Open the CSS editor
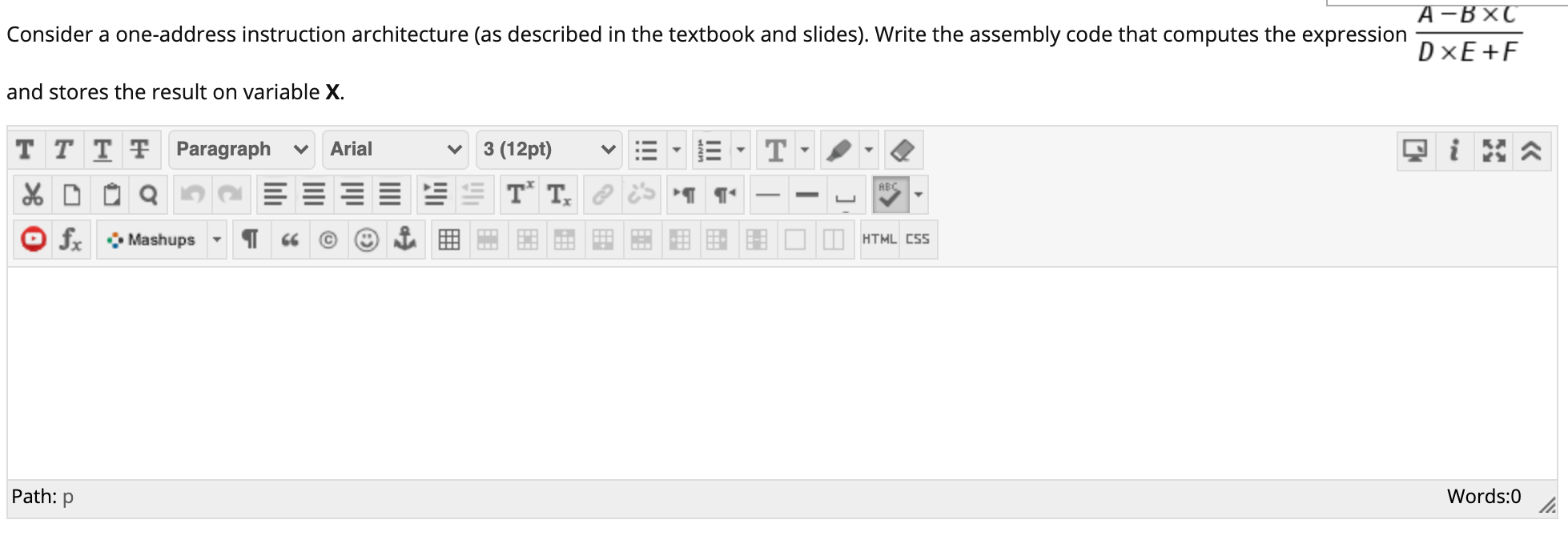The image size is (1568, 548). pos(919,239)
